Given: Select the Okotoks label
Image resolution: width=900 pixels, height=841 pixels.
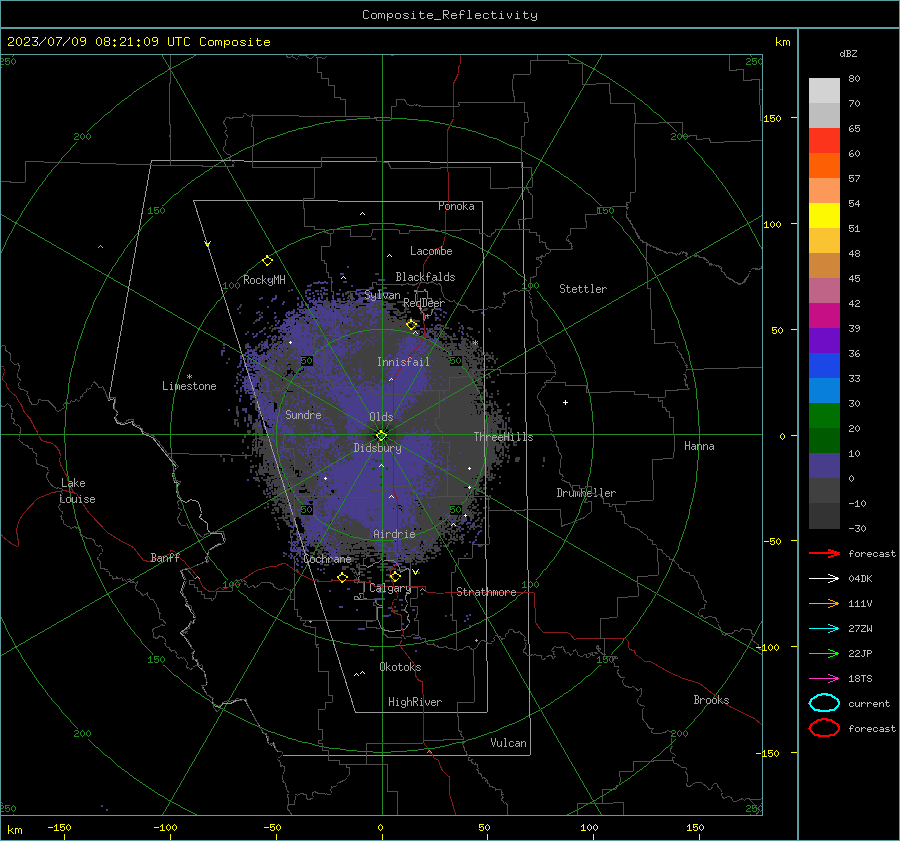Looking at the screenshot, I should [400, 667].
